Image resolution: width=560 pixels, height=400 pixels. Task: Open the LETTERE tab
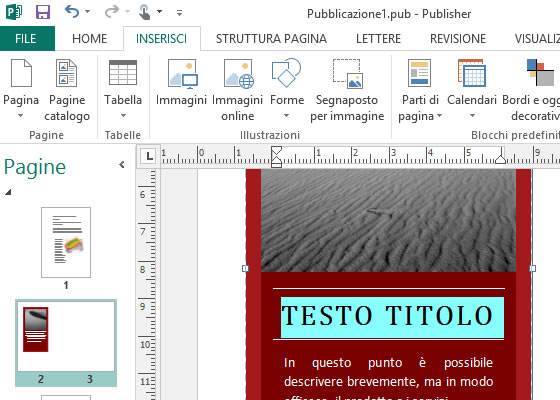[378, 39]
